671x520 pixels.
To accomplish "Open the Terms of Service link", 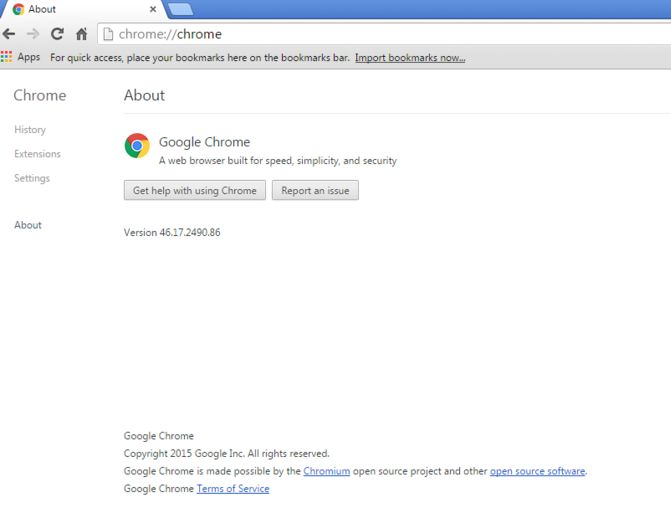I will point(233,488).
